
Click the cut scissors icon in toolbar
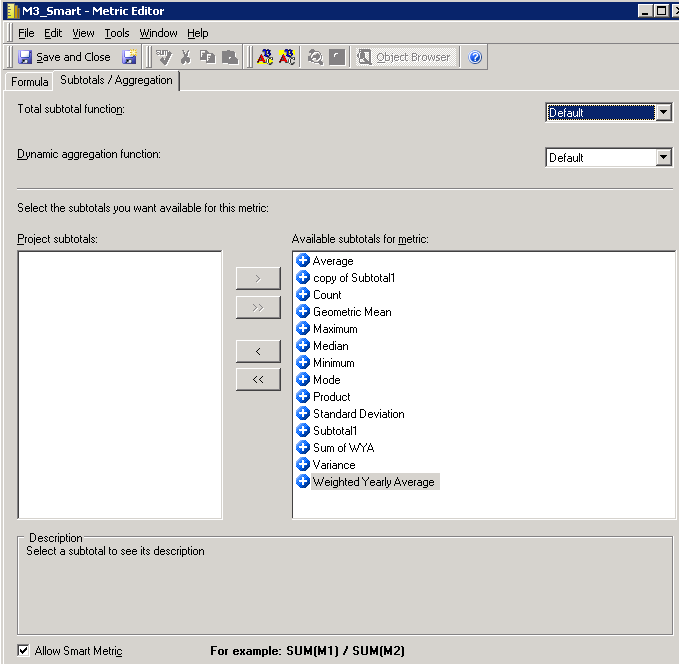[x=185, y=57]
